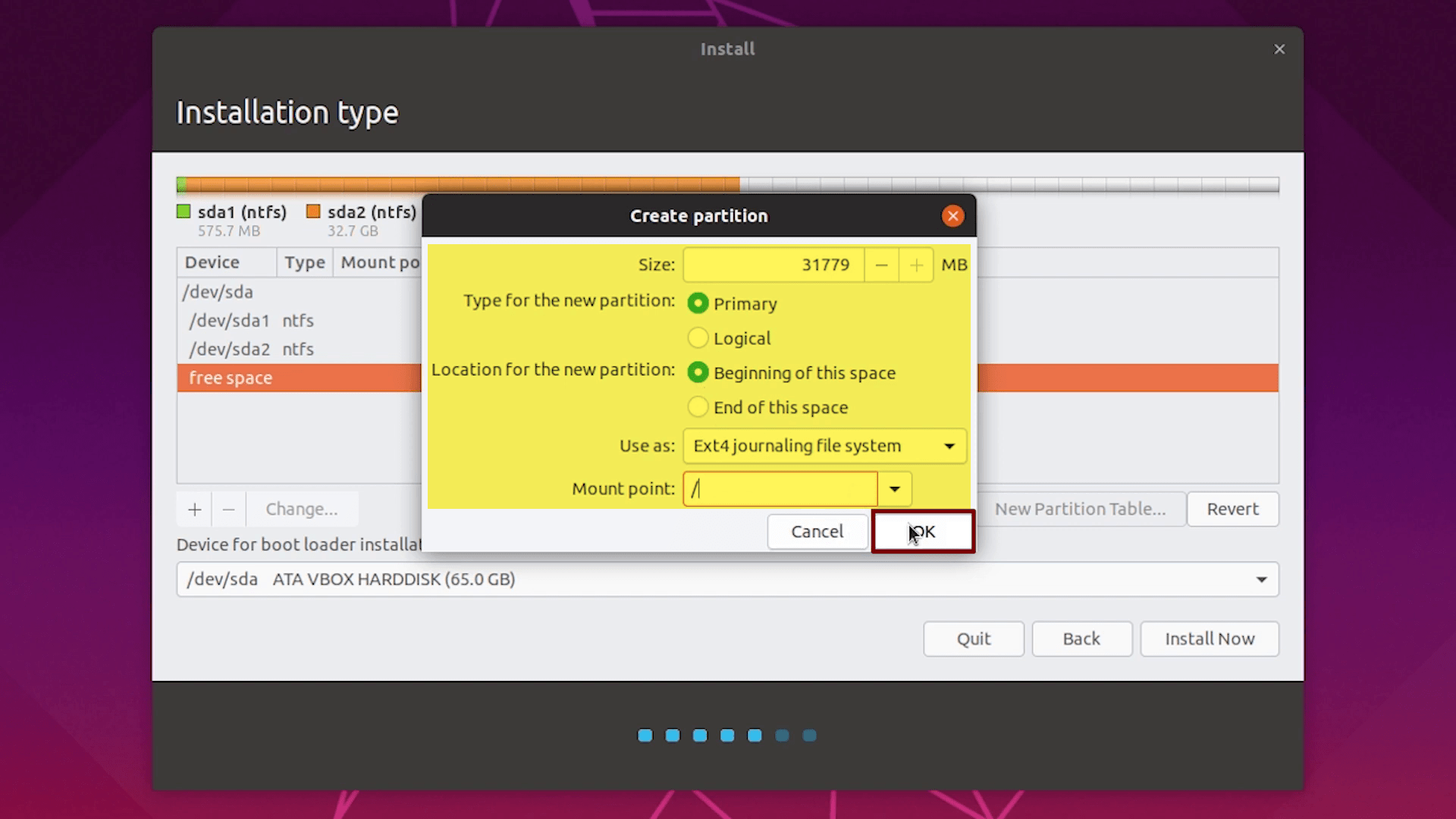Click the remove partition icon

click(228, 509)
